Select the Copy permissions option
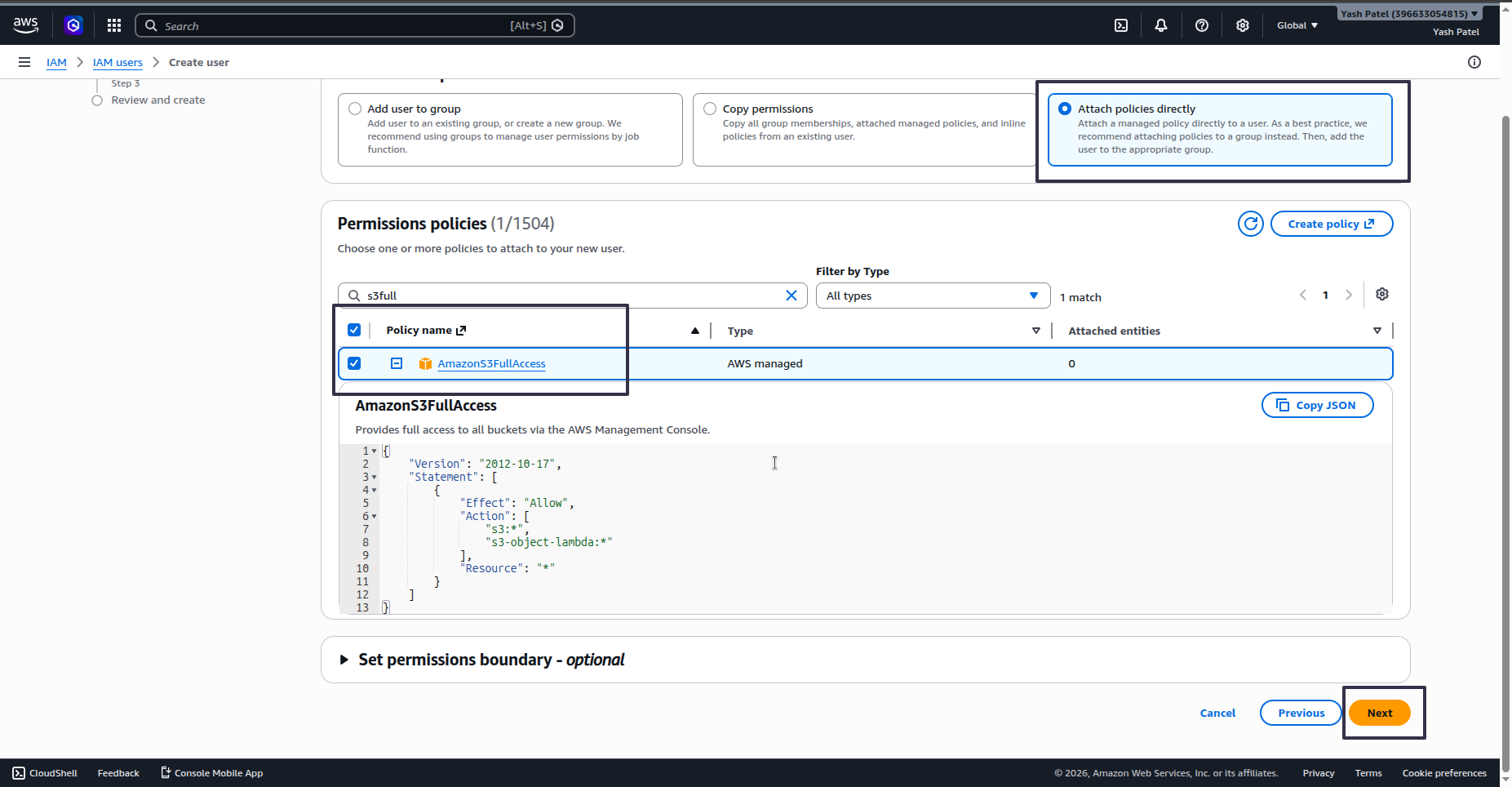Viewport: 1512px width, 787px height. 710,109
